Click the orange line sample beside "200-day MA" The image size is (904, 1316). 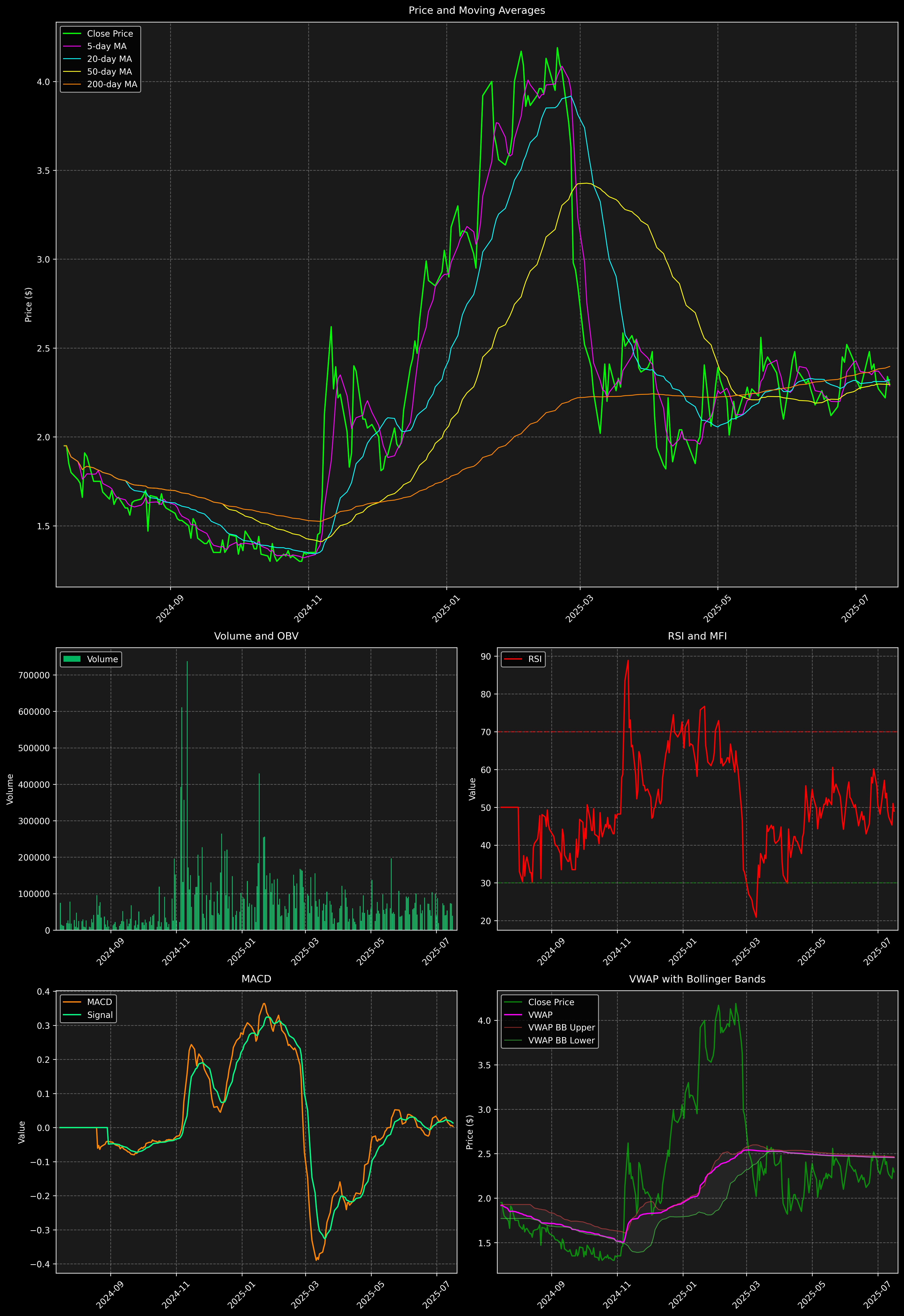click(72, 84)
